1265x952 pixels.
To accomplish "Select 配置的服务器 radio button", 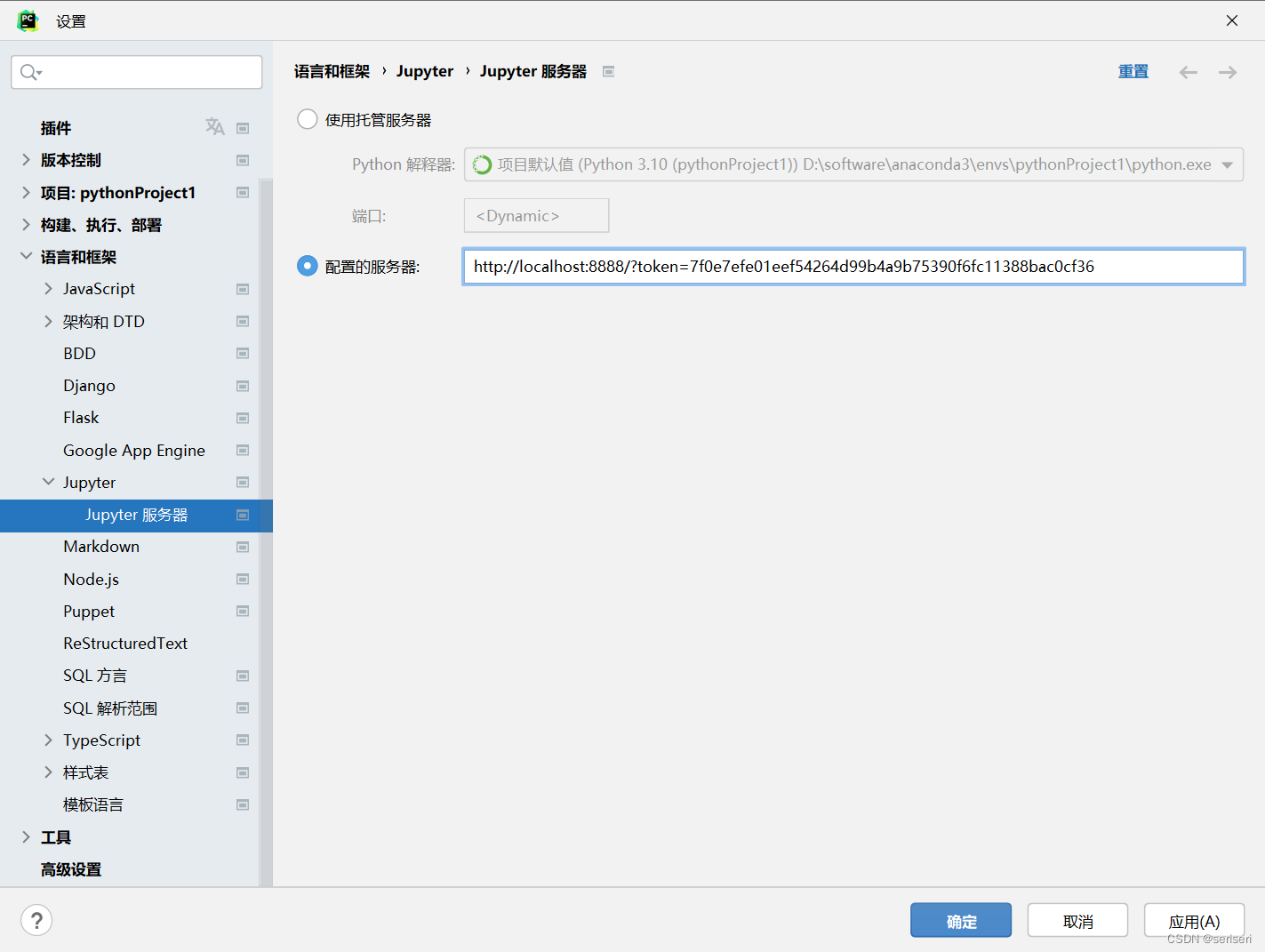I will [307, 266].
